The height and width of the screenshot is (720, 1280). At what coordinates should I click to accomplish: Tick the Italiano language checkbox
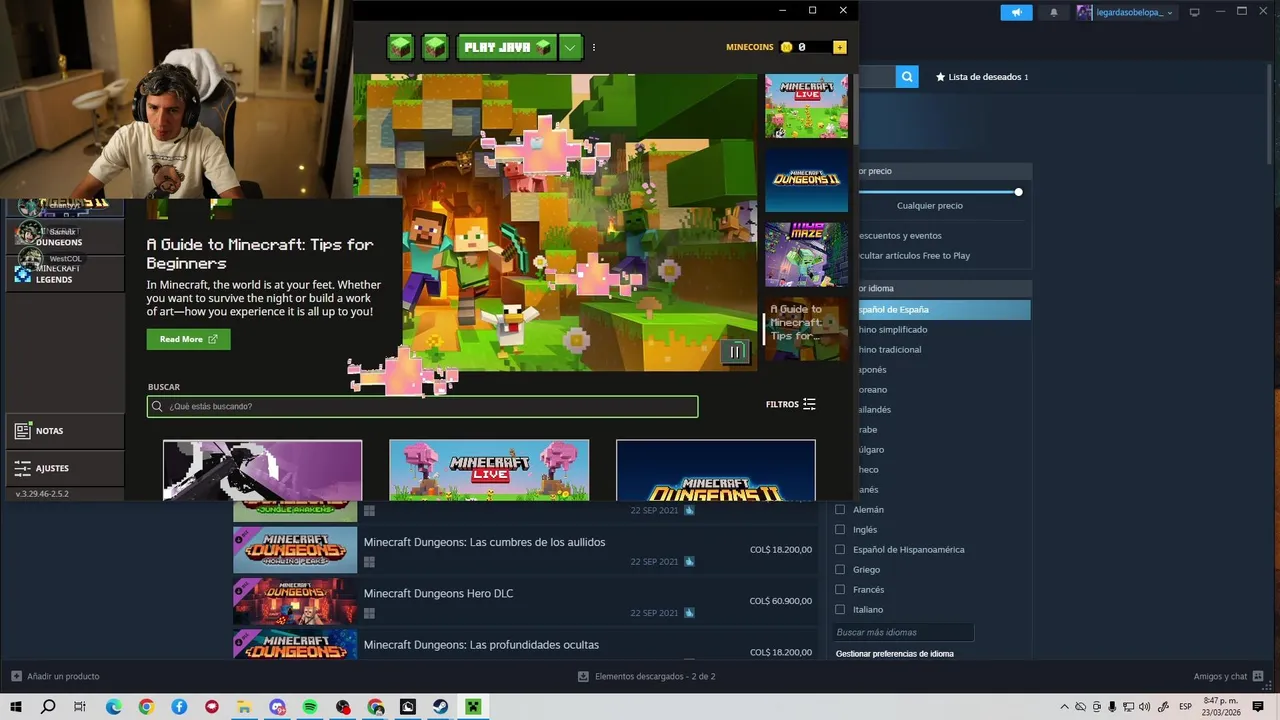[840, 609]
